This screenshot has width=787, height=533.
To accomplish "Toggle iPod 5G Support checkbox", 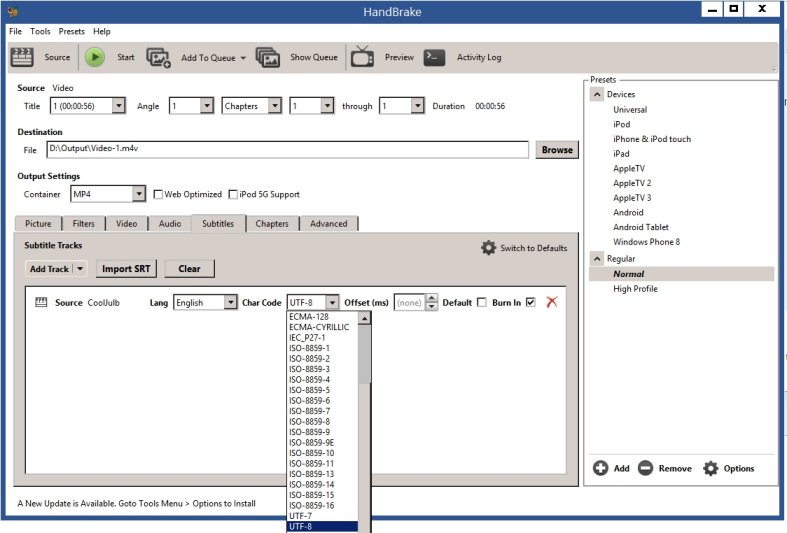I will click(x=233, y=194).
